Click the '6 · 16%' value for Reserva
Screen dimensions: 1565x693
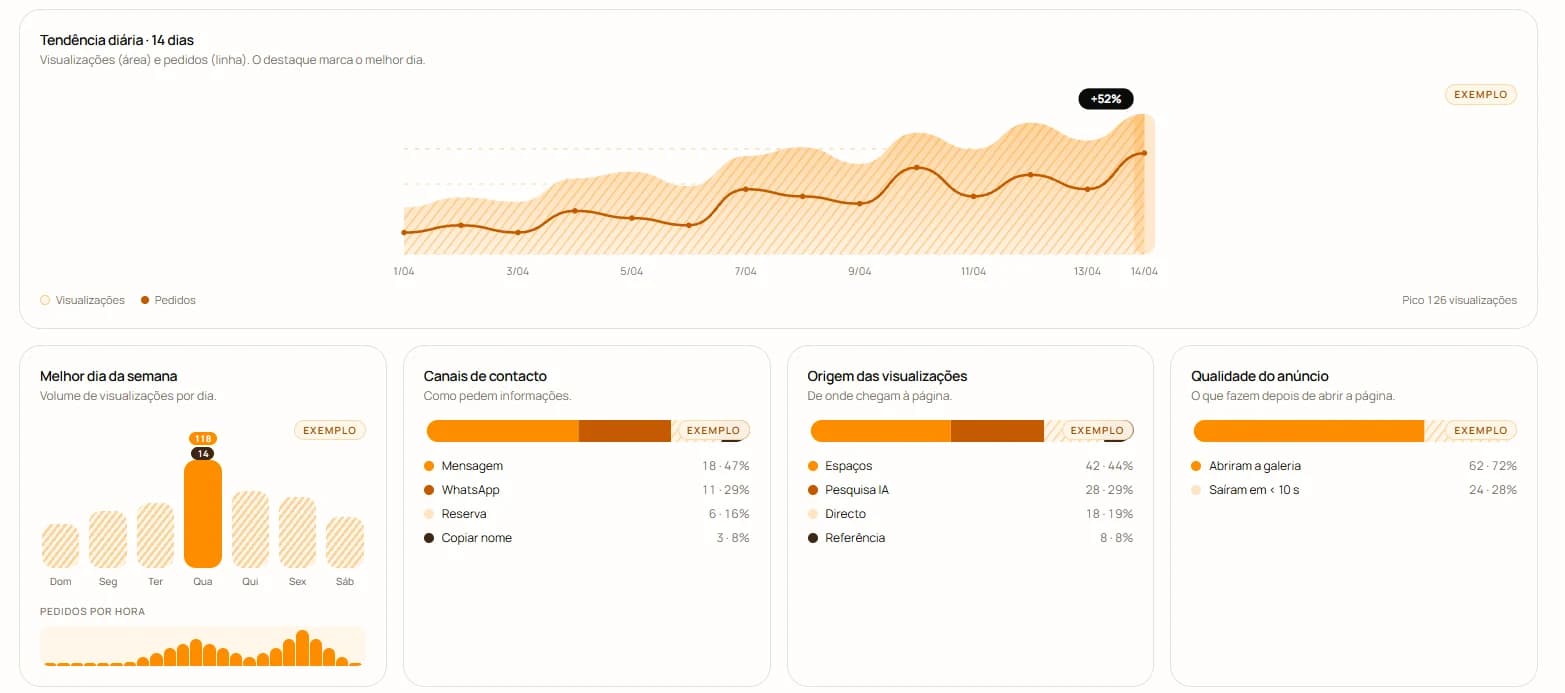729,514
